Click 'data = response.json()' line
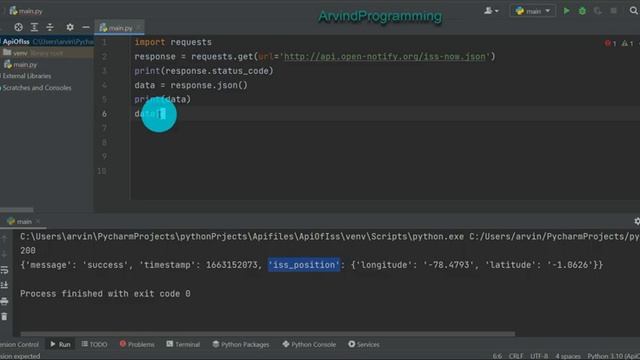 pos(191,85)
